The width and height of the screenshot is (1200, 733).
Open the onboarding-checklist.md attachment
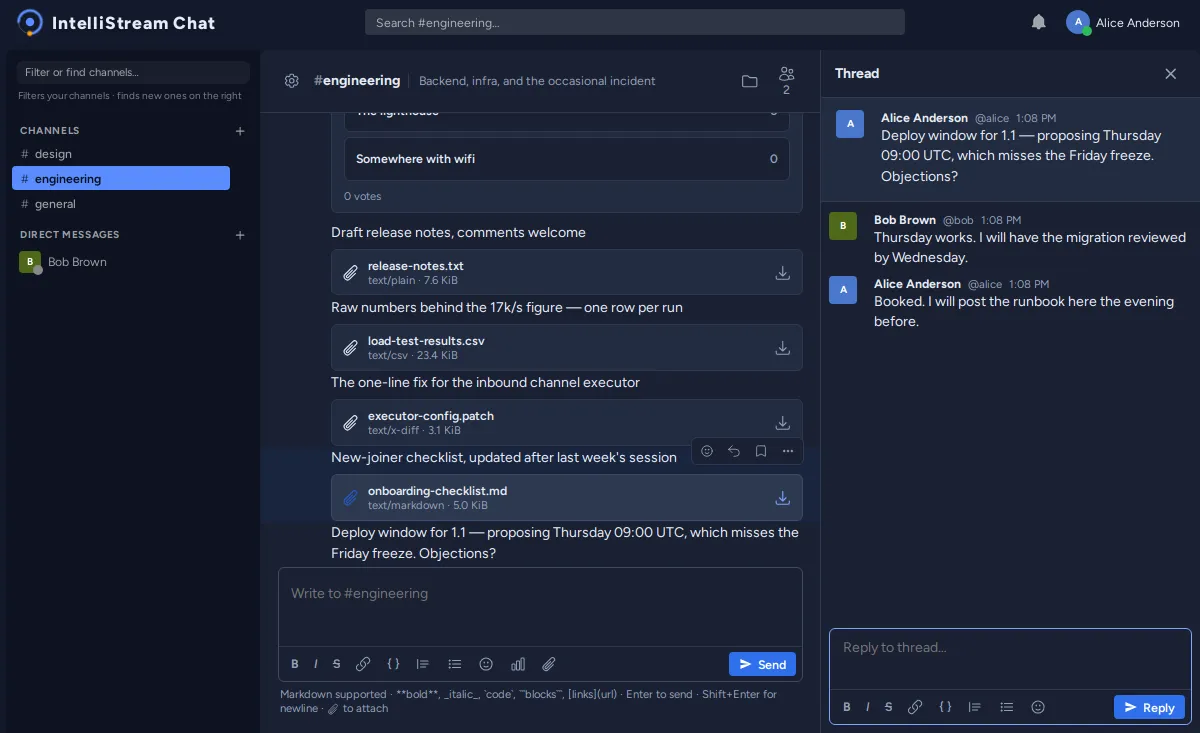(x=567, y=497)
